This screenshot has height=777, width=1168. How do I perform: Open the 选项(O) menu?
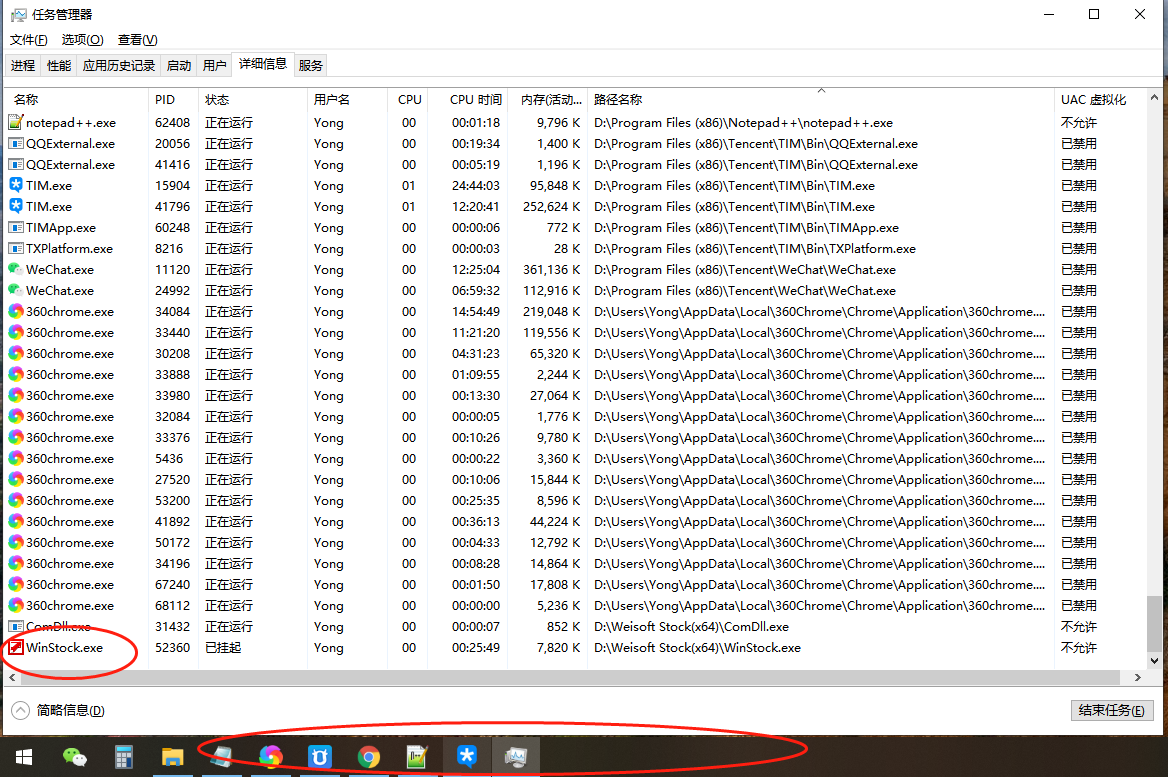point(82,39)
